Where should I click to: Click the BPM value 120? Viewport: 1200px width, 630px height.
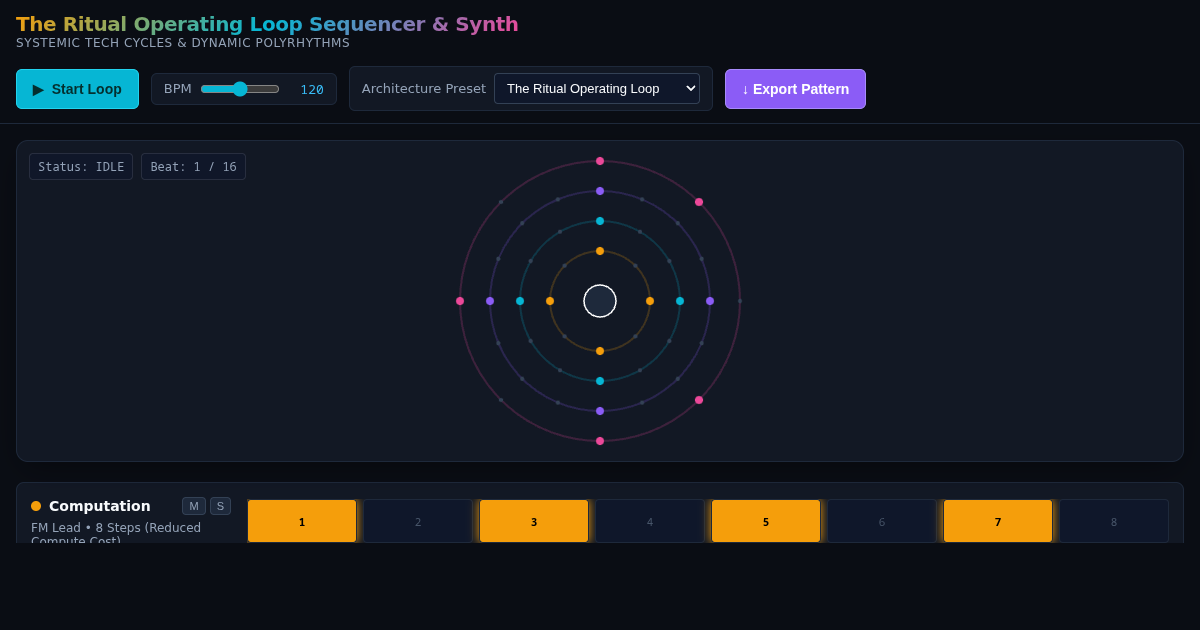click(x=312, y=89)
